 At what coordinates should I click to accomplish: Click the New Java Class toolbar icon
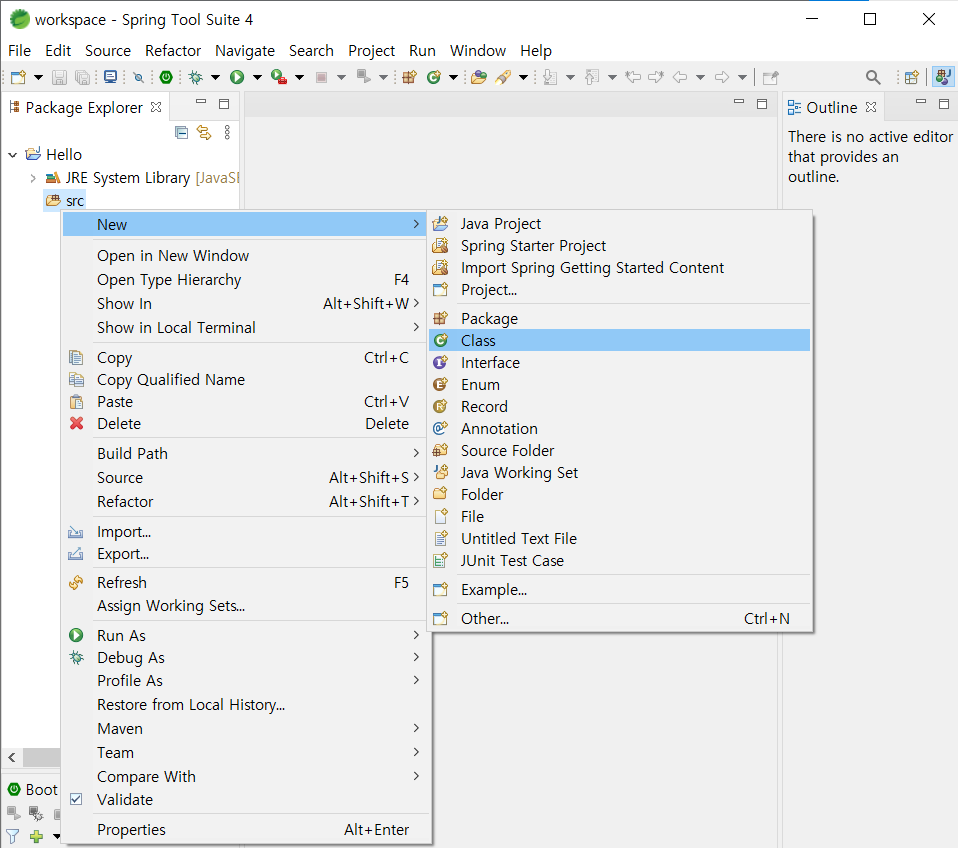[434, 77]
